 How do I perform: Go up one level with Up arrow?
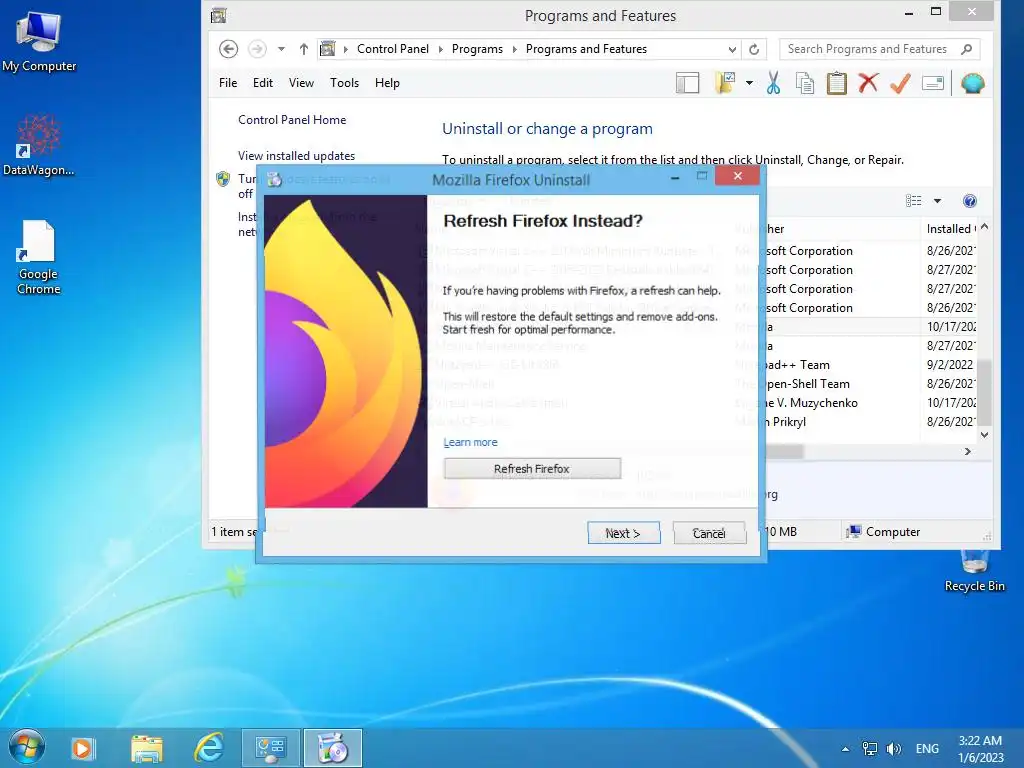(x=304, y=49)
